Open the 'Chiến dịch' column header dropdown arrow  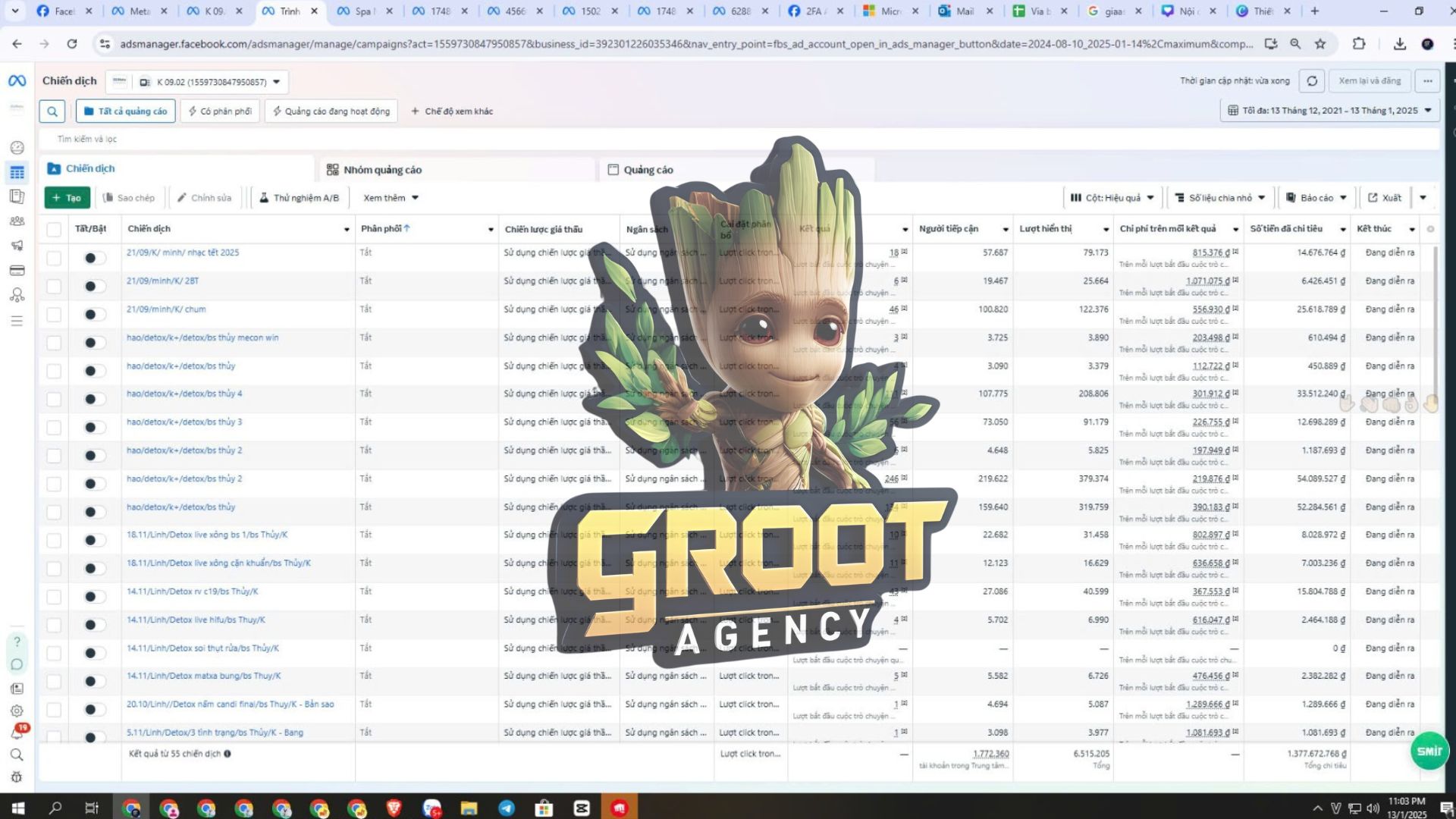coord(347,229)
